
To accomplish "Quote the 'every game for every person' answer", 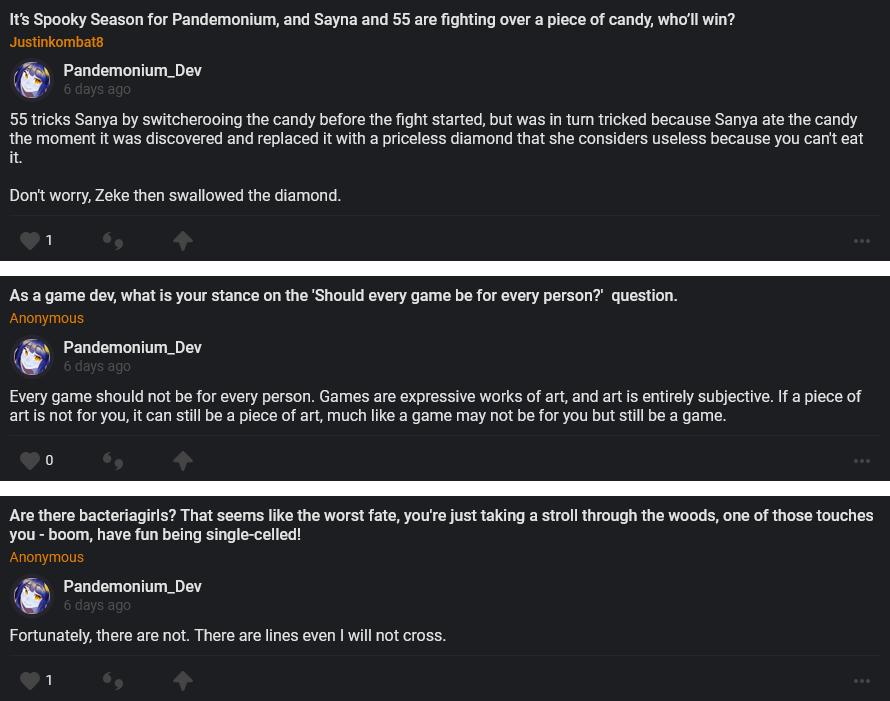I will click(x=113, y=460).
